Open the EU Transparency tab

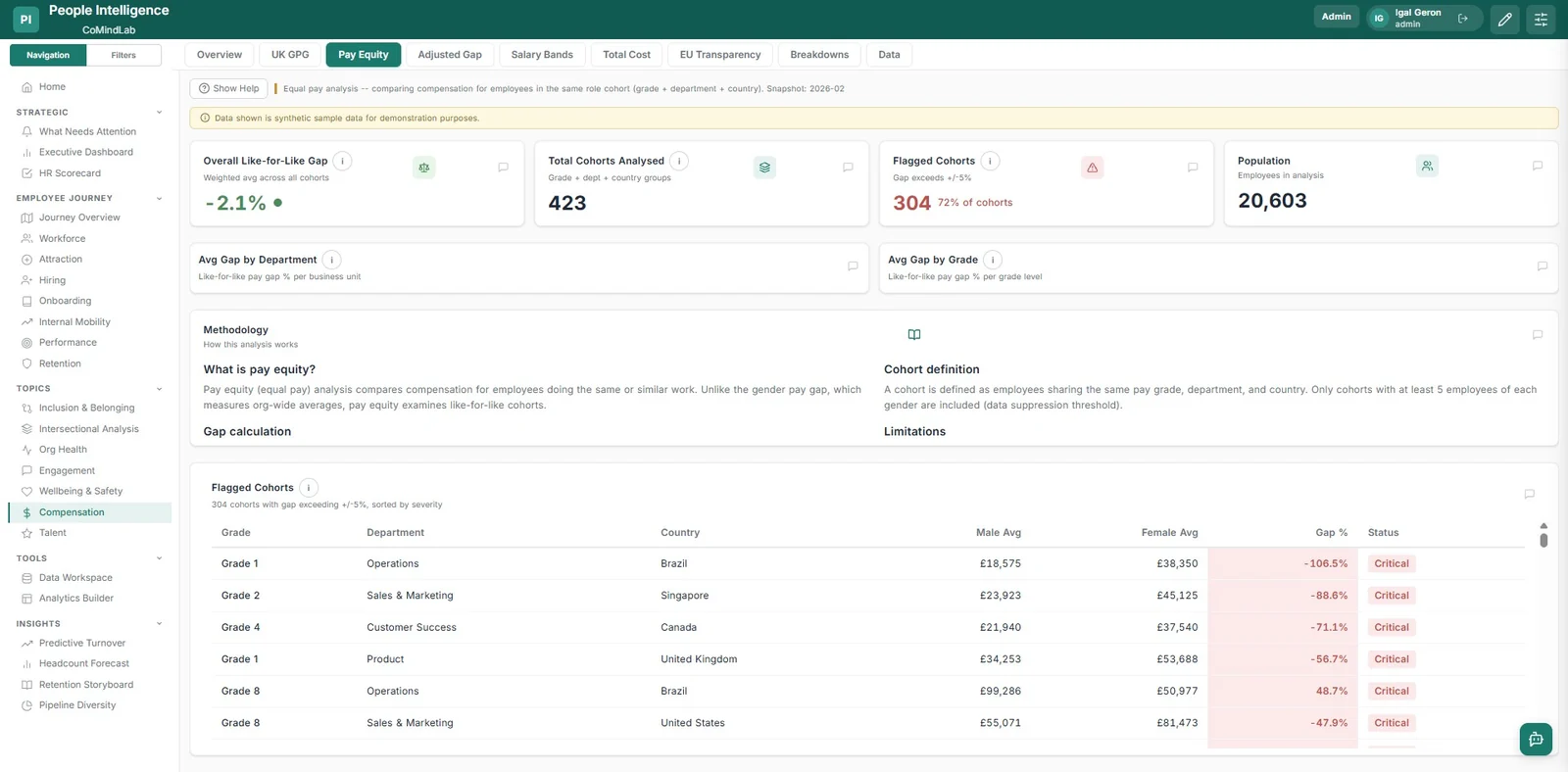pos(720,55)
